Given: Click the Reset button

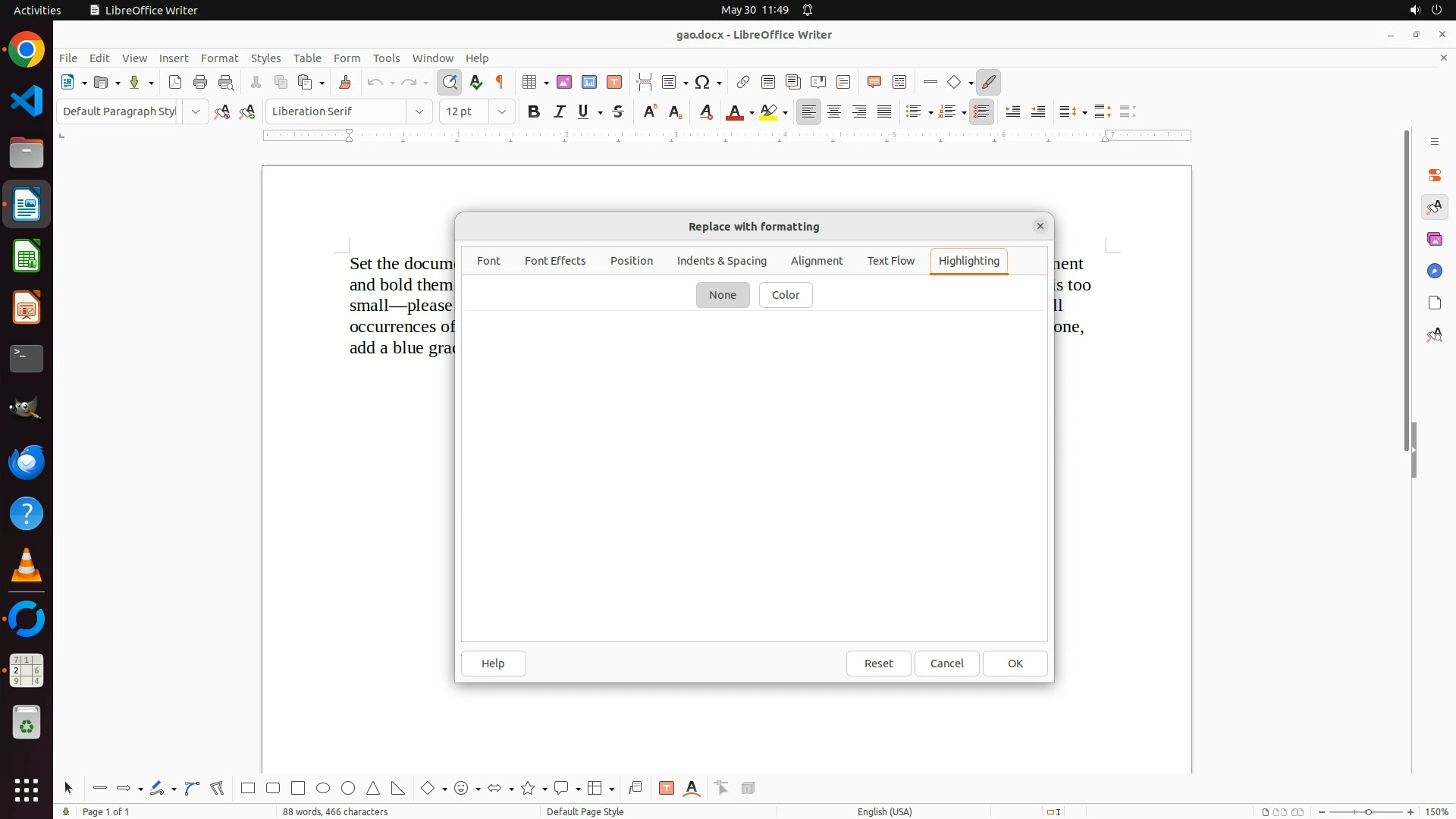Looking at the screenshot, I should point(878,664).
